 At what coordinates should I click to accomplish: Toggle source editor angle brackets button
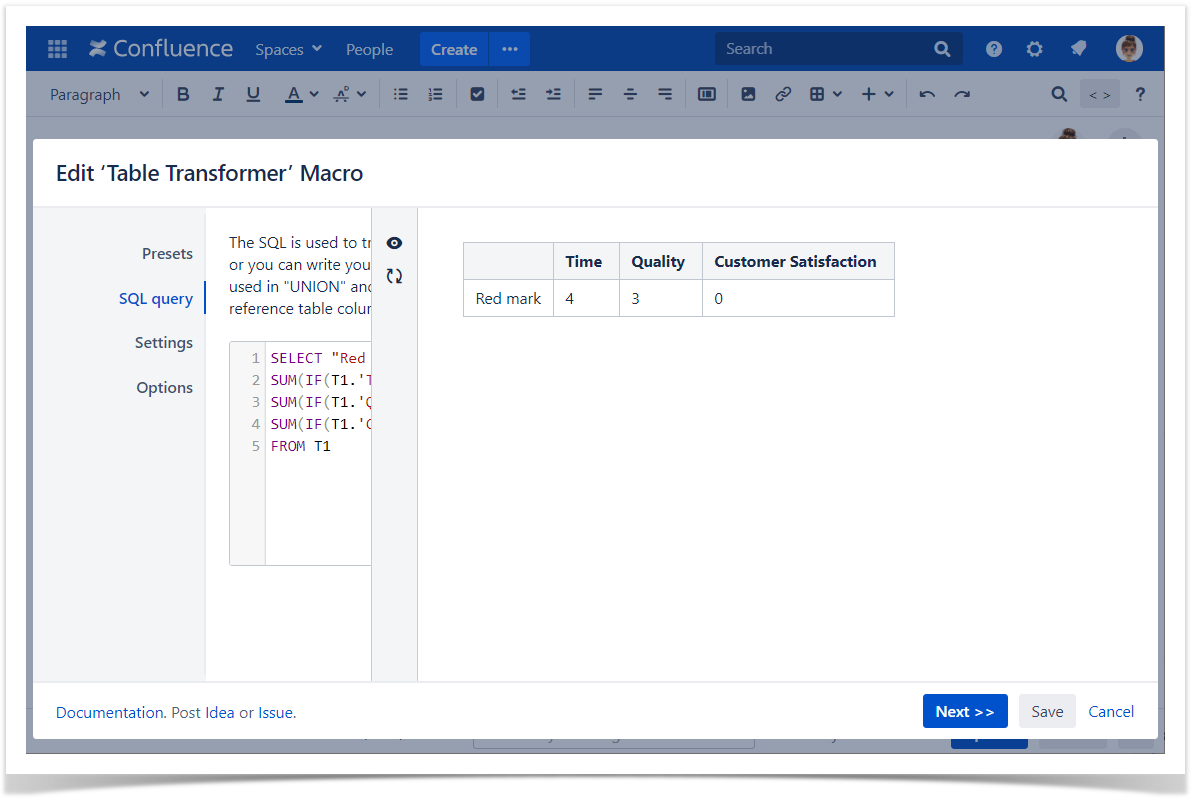click(x=1099, y=94)
